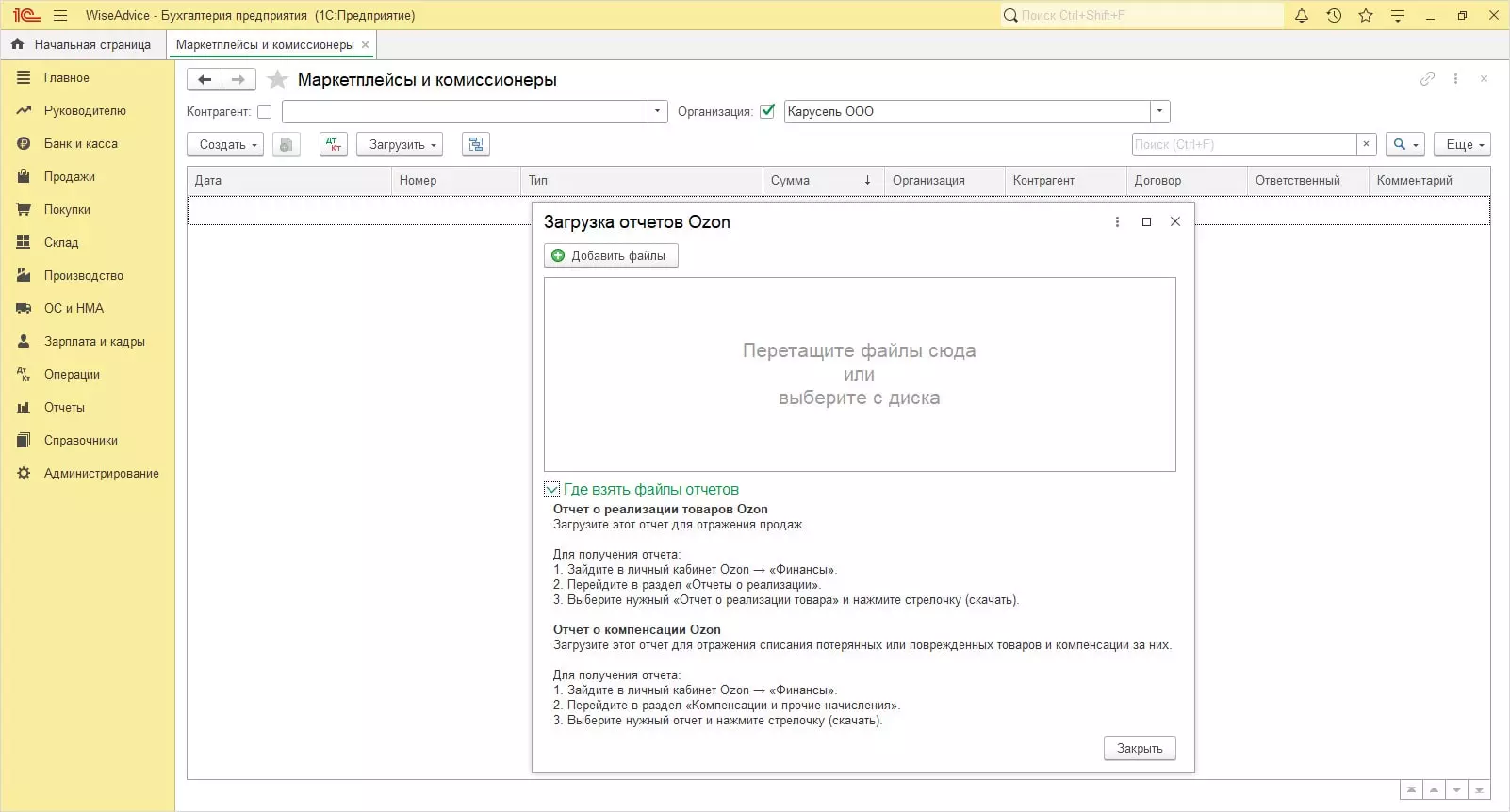Click the list settings icon after Загрузить
The height and width of the screenshot is (812, 1510).
pyautogui.click(x=476, y=144)
